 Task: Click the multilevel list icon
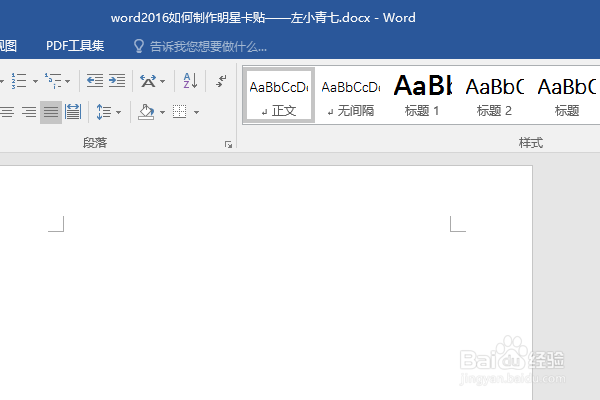pyautogui.click(x=53, y=81)
